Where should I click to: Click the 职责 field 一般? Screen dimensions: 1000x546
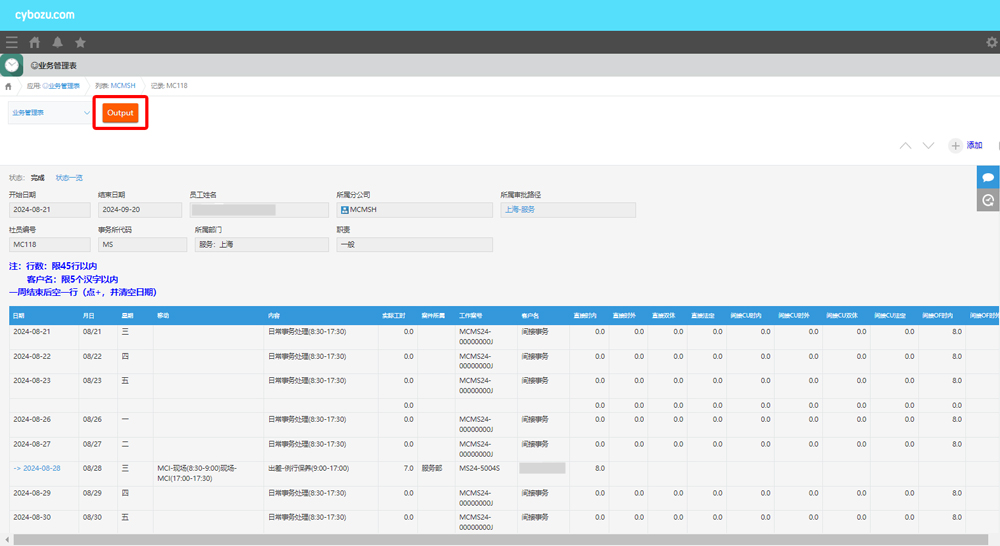[x=415, y=244]
